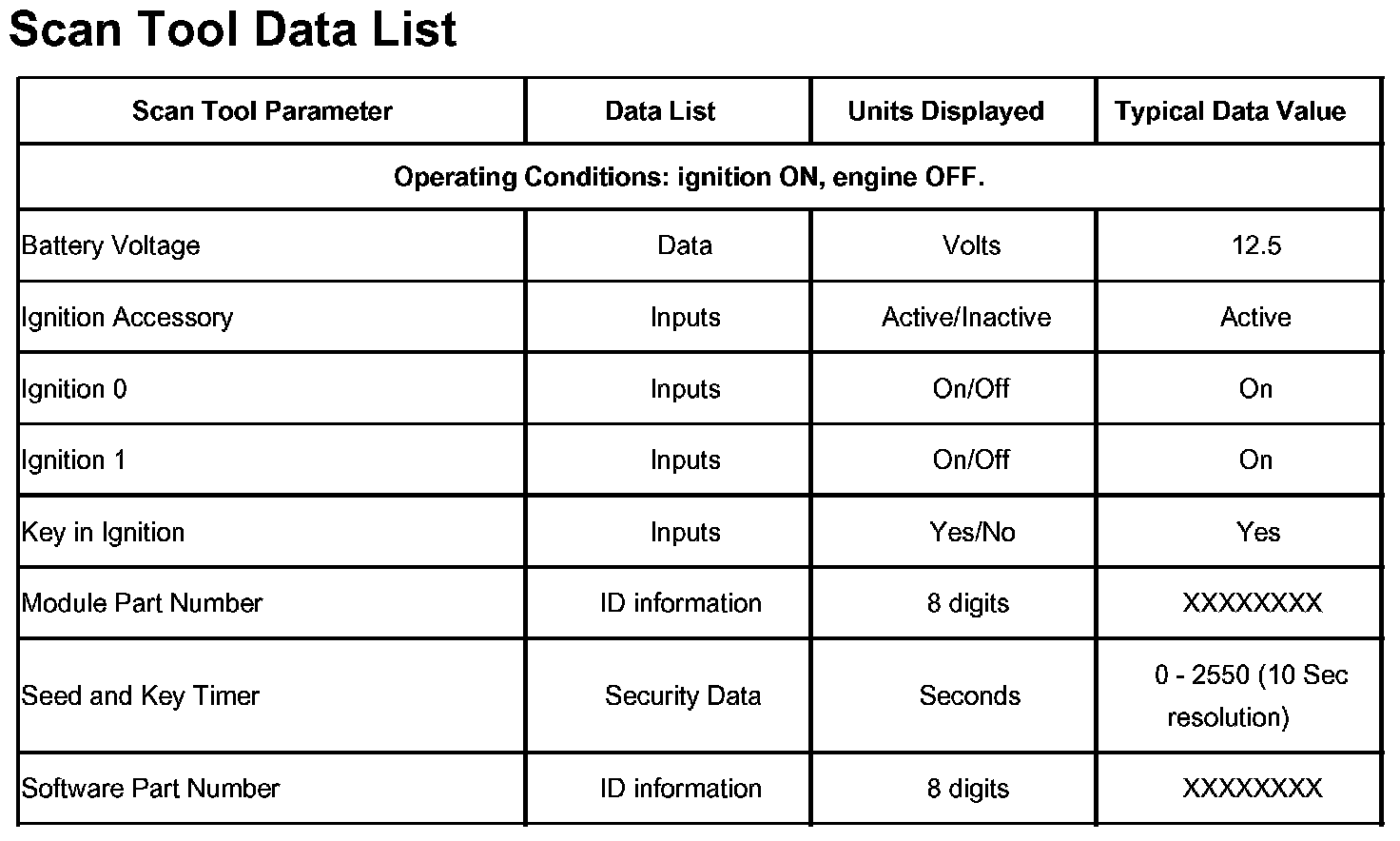The image size is (1400, 841).
Task: Click the Data List column header
Action: point(660,111)
